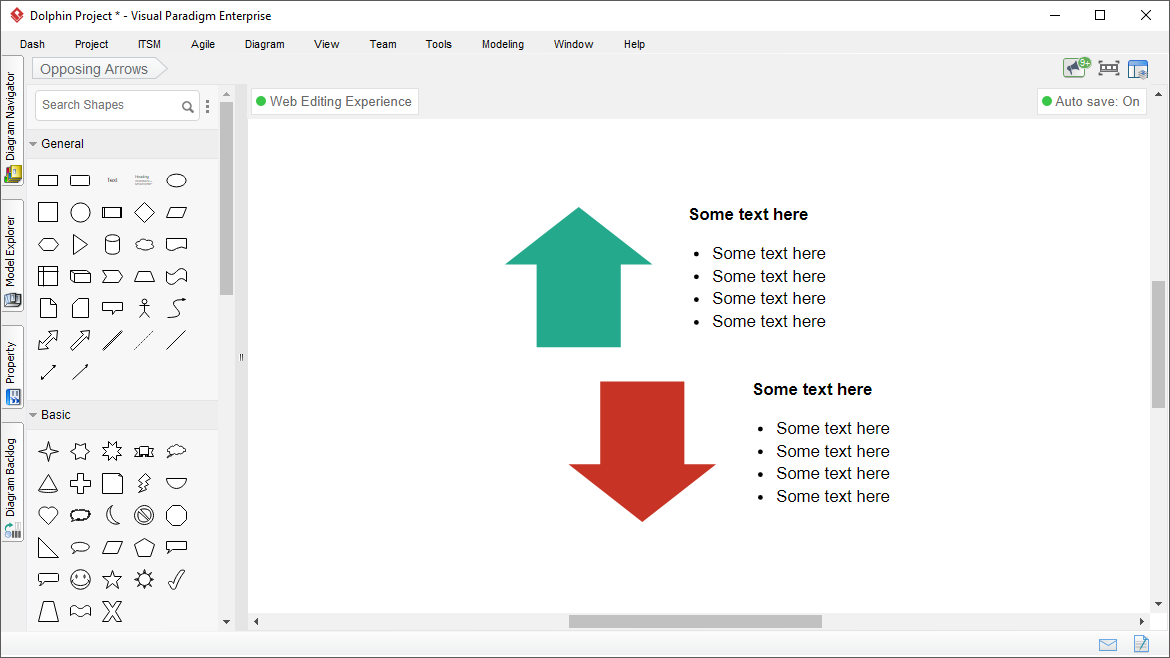1170x658 pixels.
Task: Click the Web Editing Experience status
Action: 334,101
